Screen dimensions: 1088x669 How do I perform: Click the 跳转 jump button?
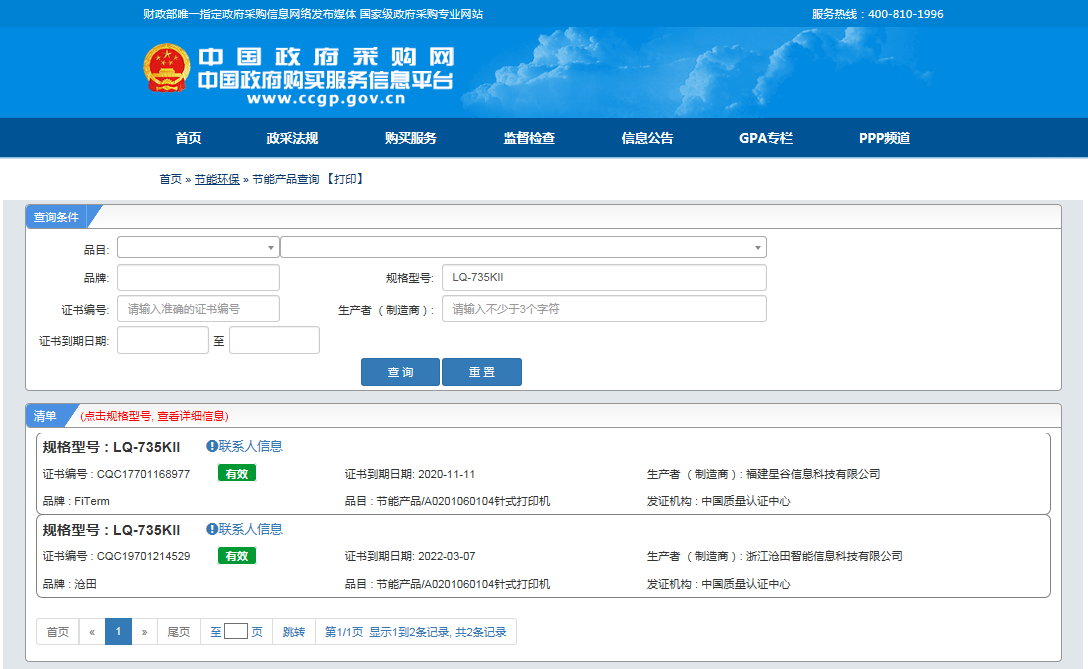(x=294, y=632)
